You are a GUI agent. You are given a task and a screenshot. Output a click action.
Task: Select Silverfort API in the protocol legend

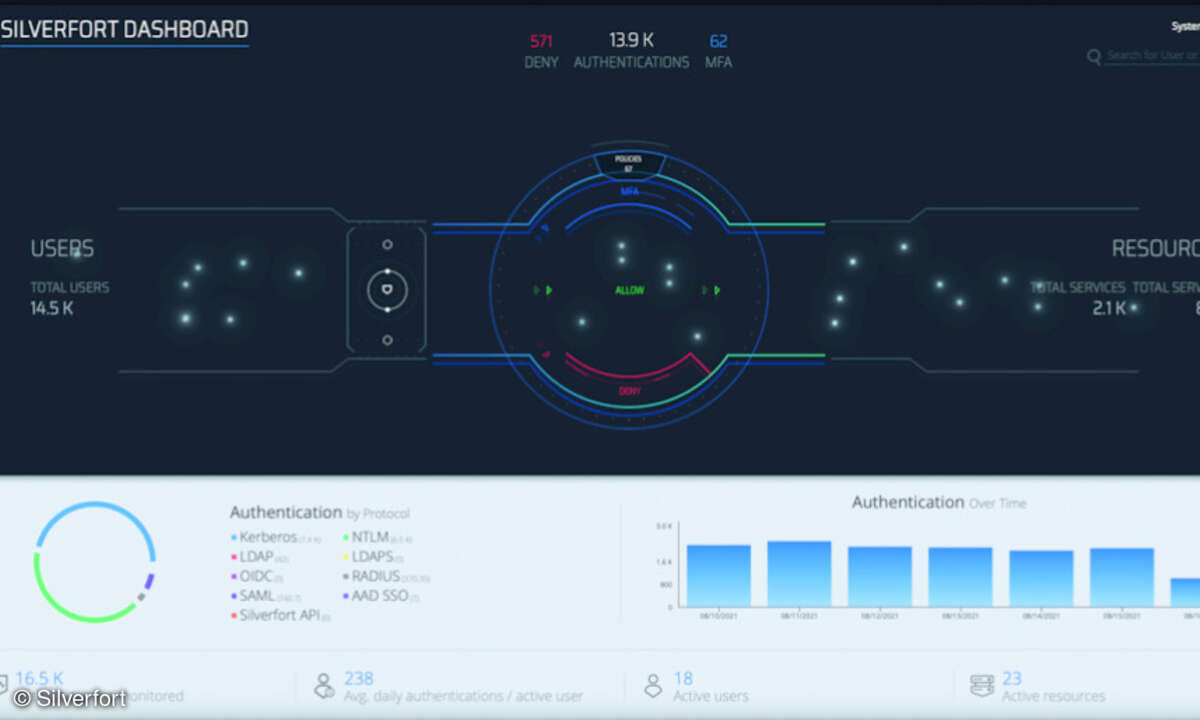coord(280,616)
